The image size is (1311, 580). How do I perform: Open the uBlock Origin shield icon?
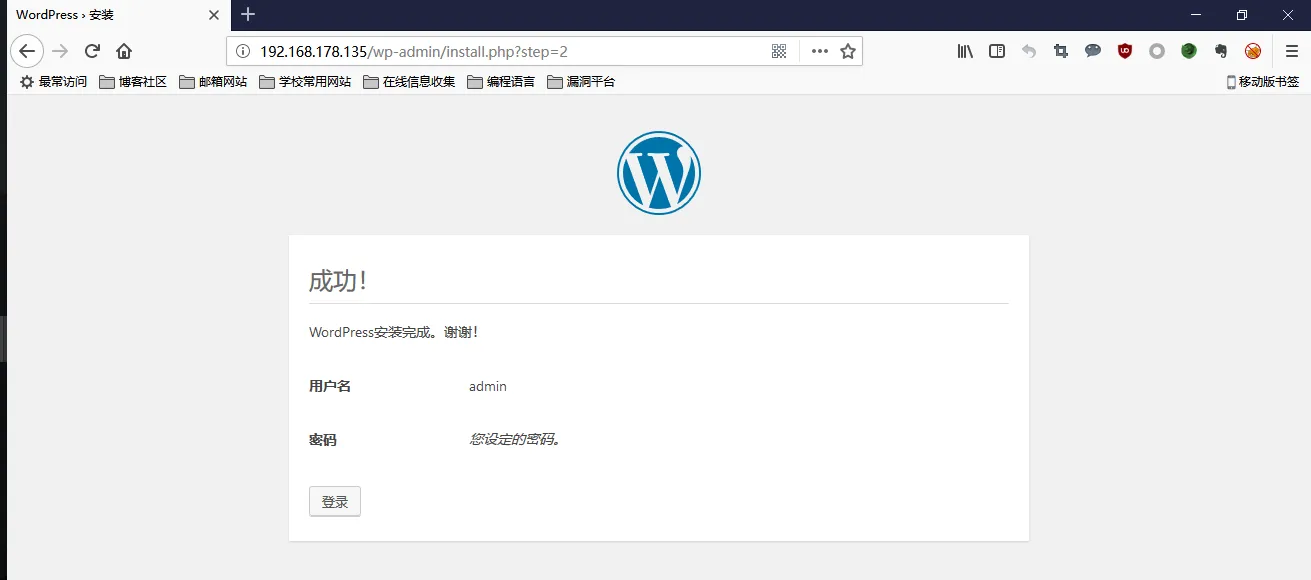click(x=1125, y=51)
